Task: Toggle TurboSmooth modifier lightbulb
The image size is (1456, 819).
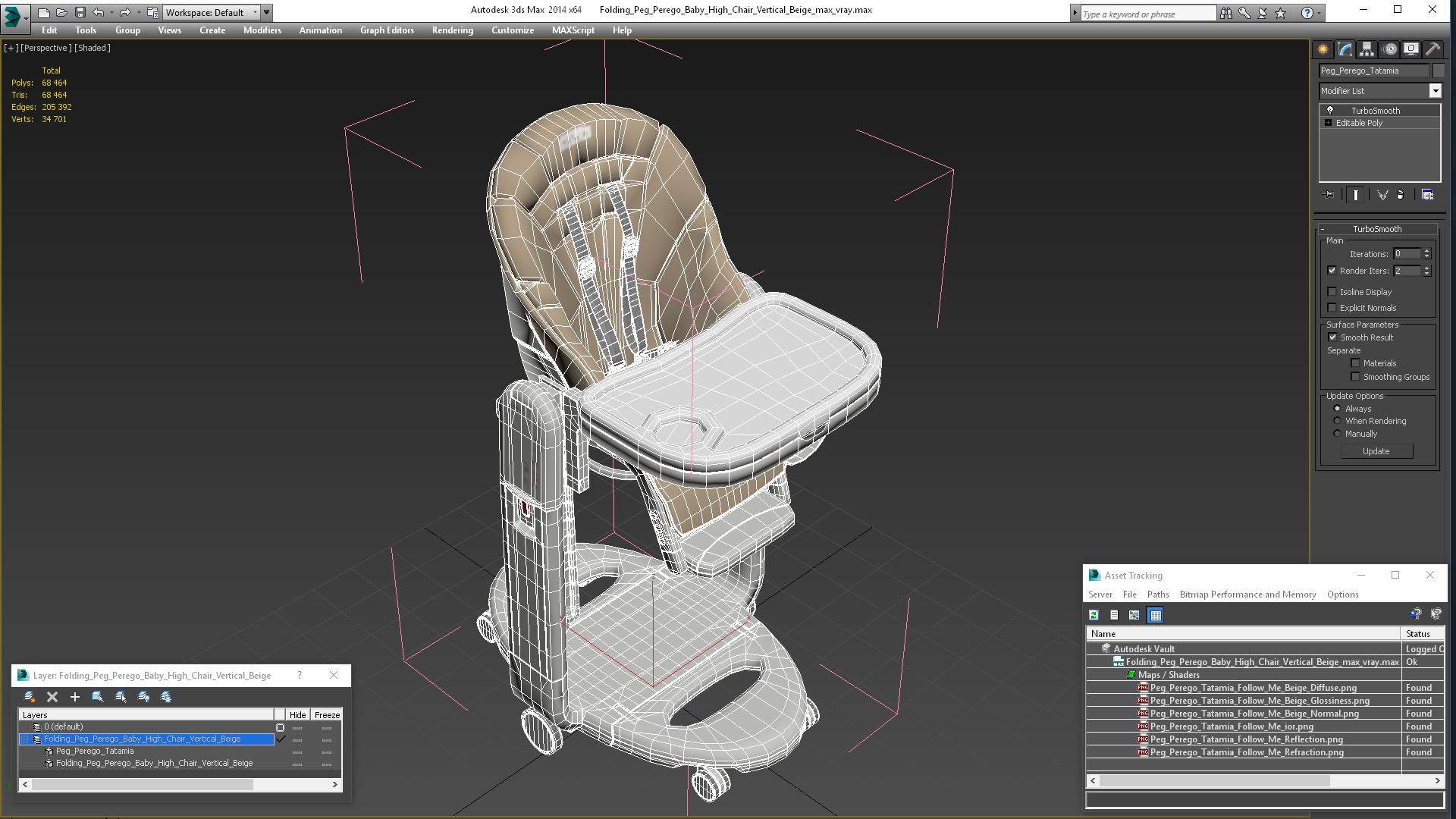Action: point(1329,111)
